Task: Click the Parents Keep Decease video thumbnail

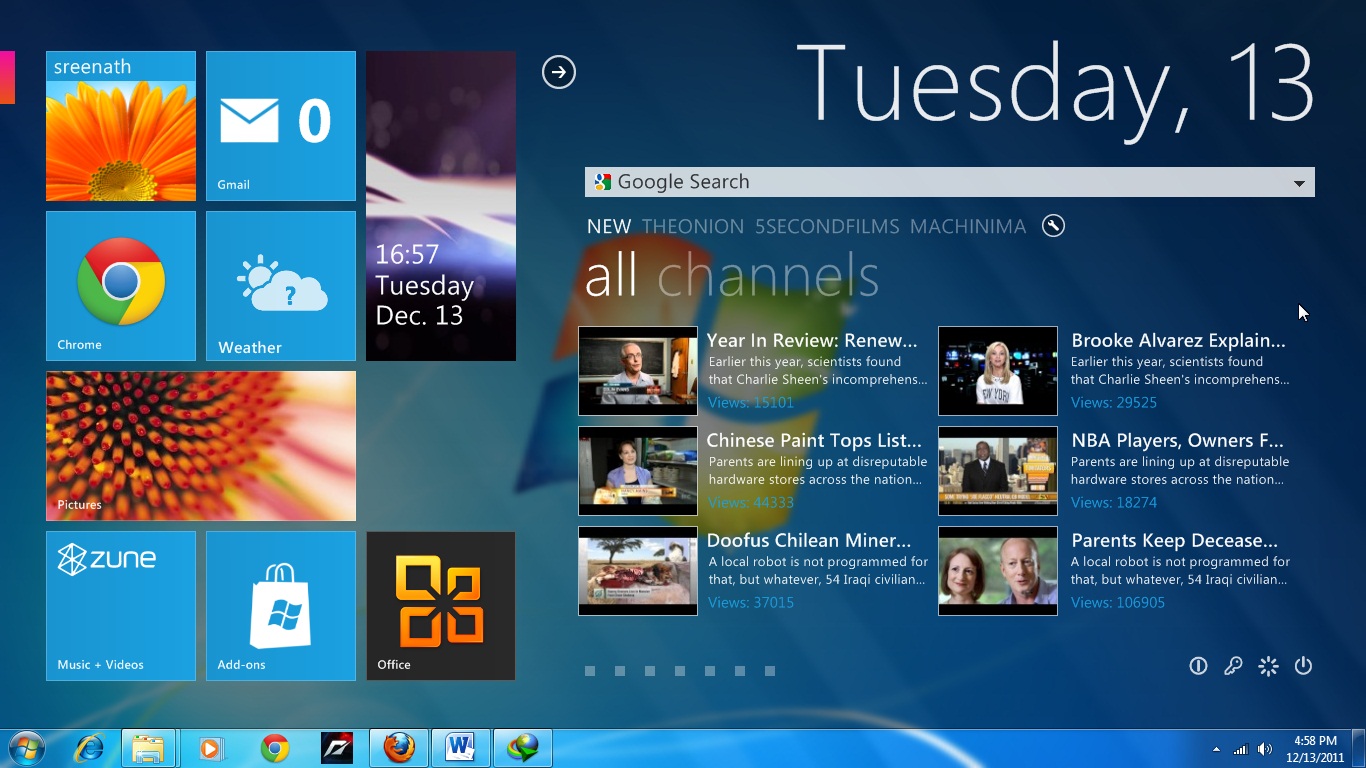Action: pyautogui.click(x=998, y=571)
